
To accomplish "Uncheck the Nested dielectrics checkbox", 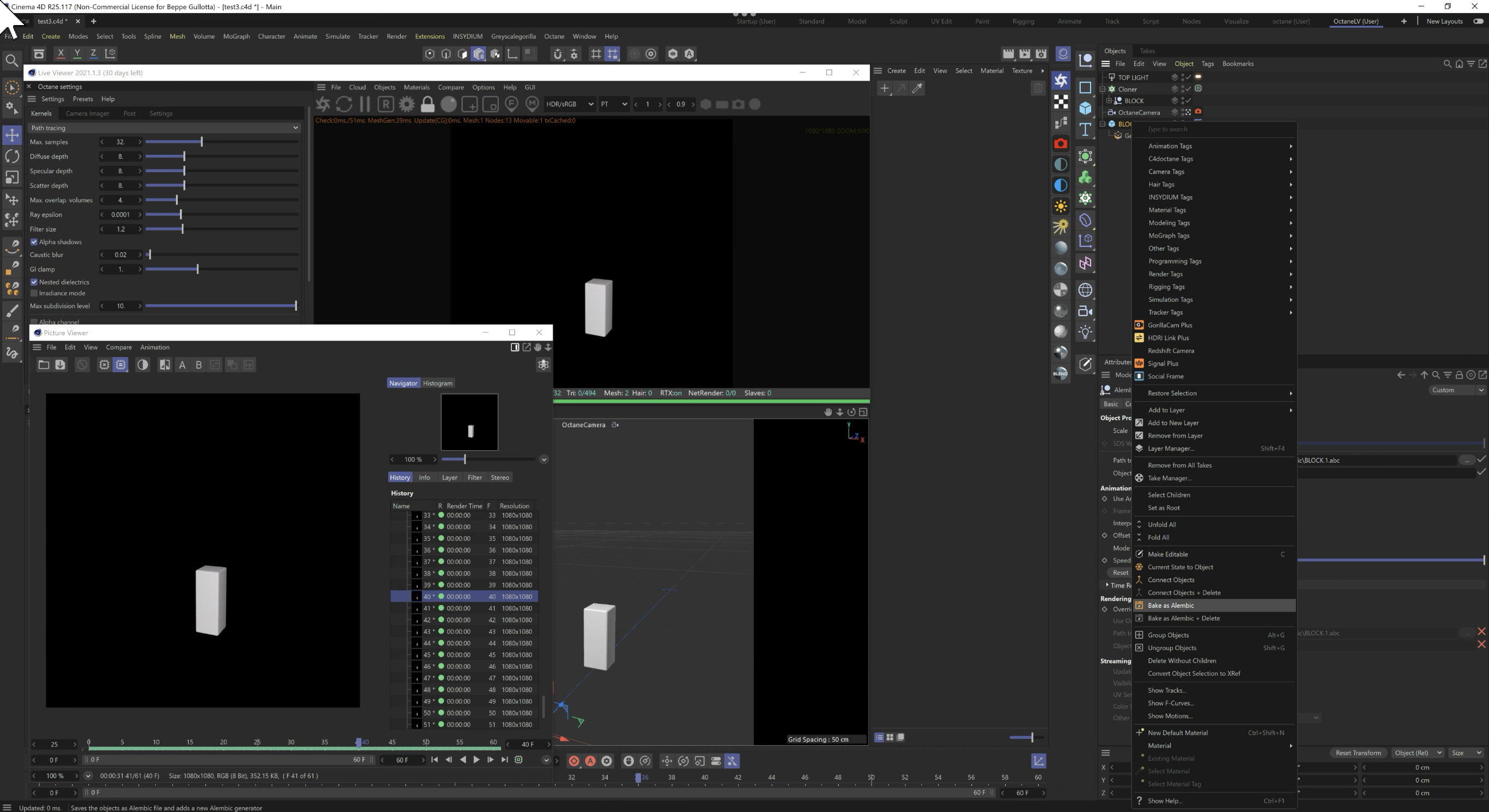I will click(x=34, y=282).
